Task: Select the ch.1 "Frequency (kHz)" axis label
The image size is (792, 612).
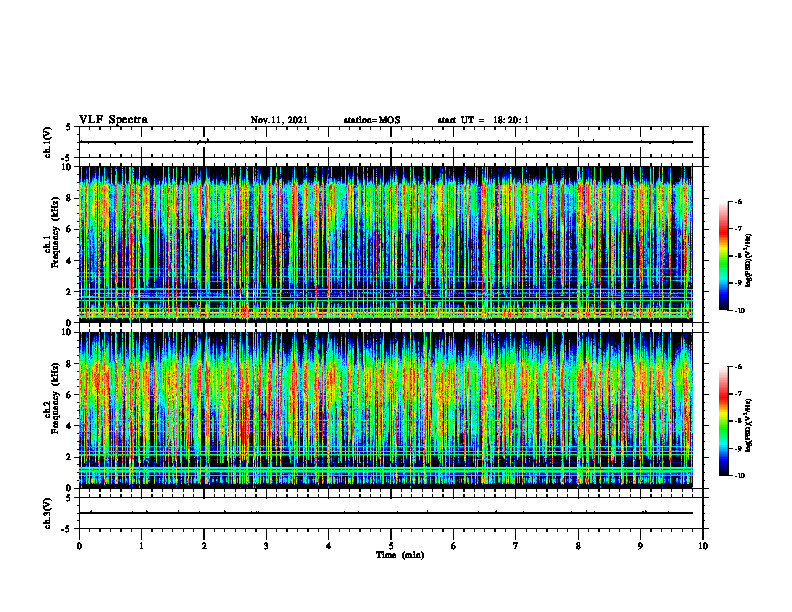Action: click(55, 232)
